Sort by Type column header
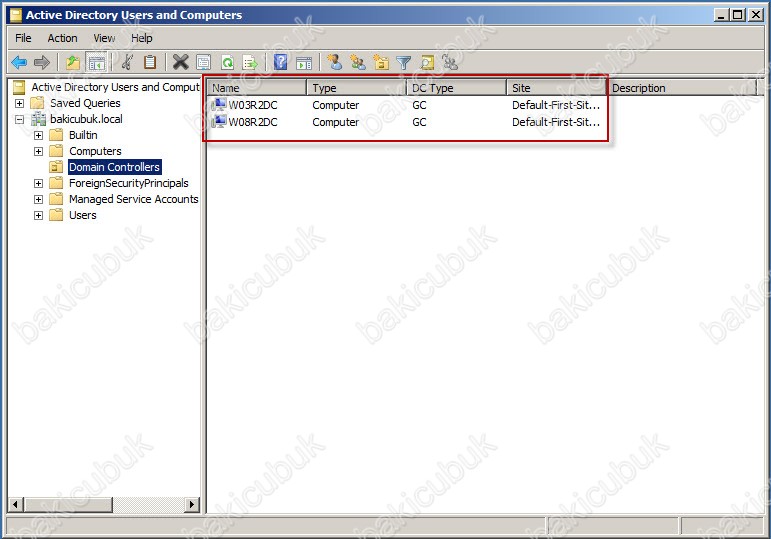 tap(357, 88)
